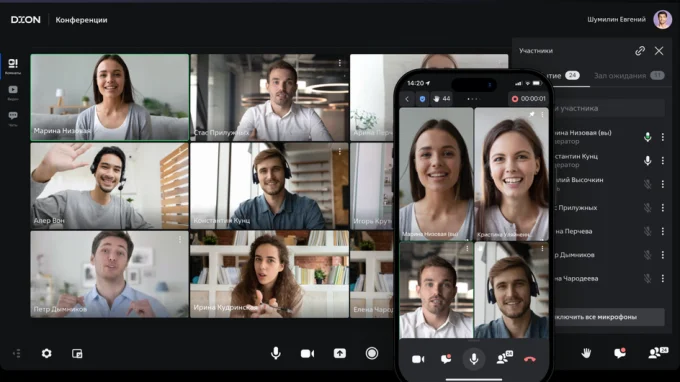This screenshot has width=680, height=382.
Task: Switch to Зал ожидания tab
Action: 629,75
